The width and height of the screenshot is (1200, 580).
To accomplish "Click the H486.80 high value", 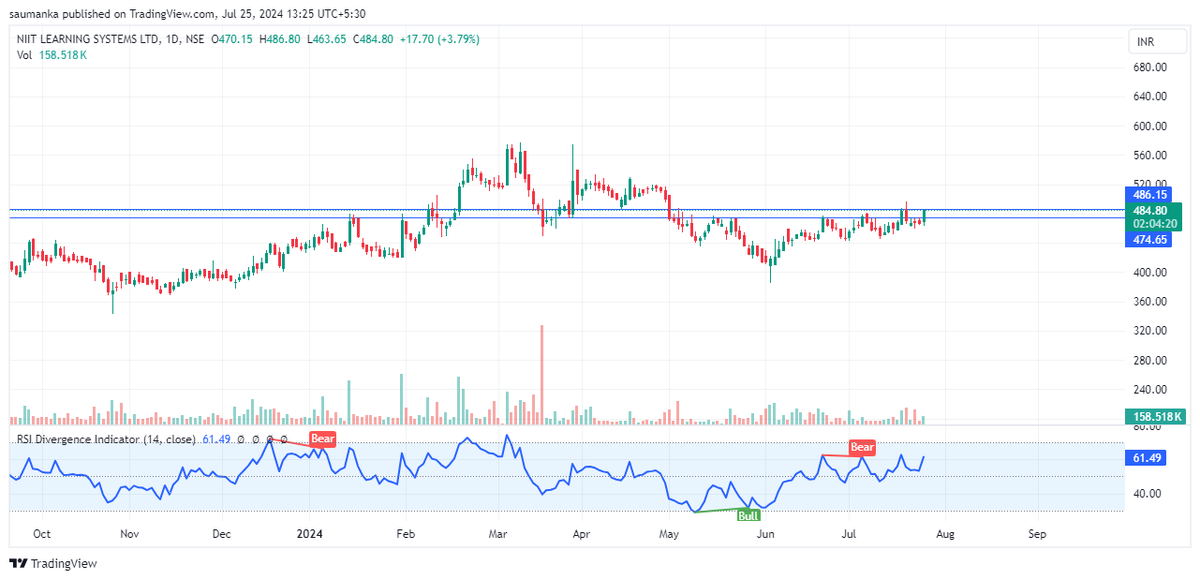I will point(282,39).
